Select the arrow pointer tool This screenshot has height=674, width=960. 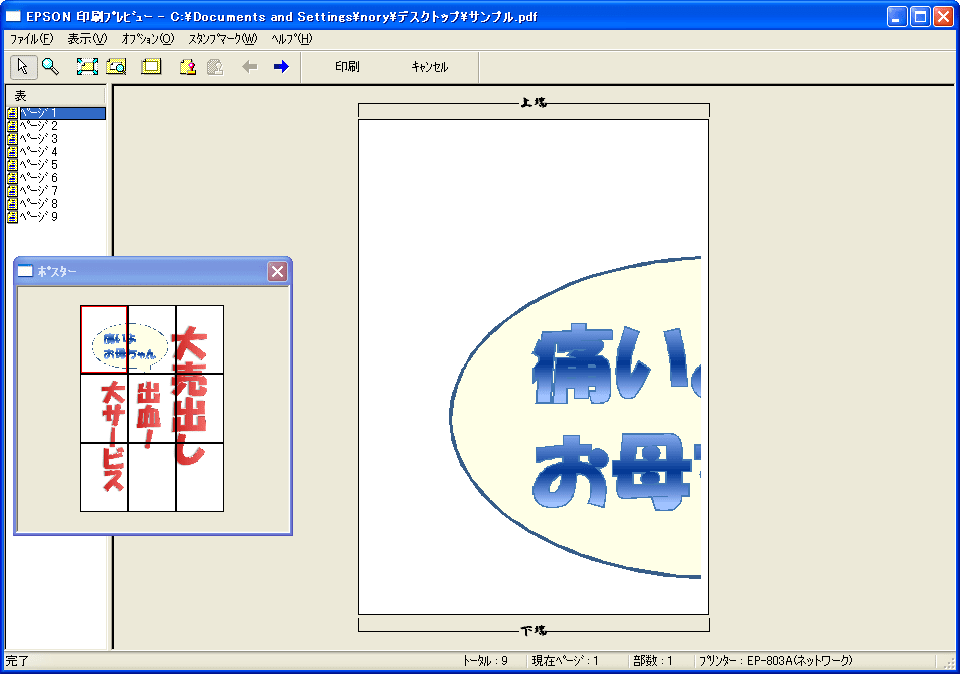pyautogui.click(x=24, y=67)
